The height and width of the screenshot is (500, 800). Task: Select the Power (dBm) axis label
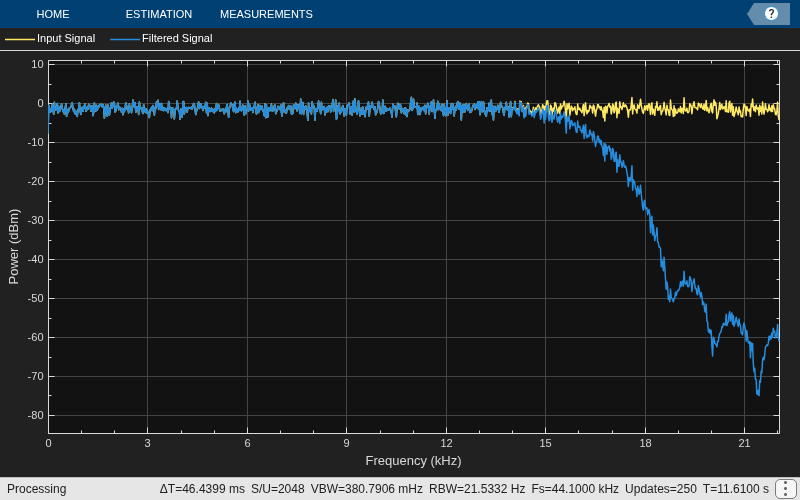14,246
